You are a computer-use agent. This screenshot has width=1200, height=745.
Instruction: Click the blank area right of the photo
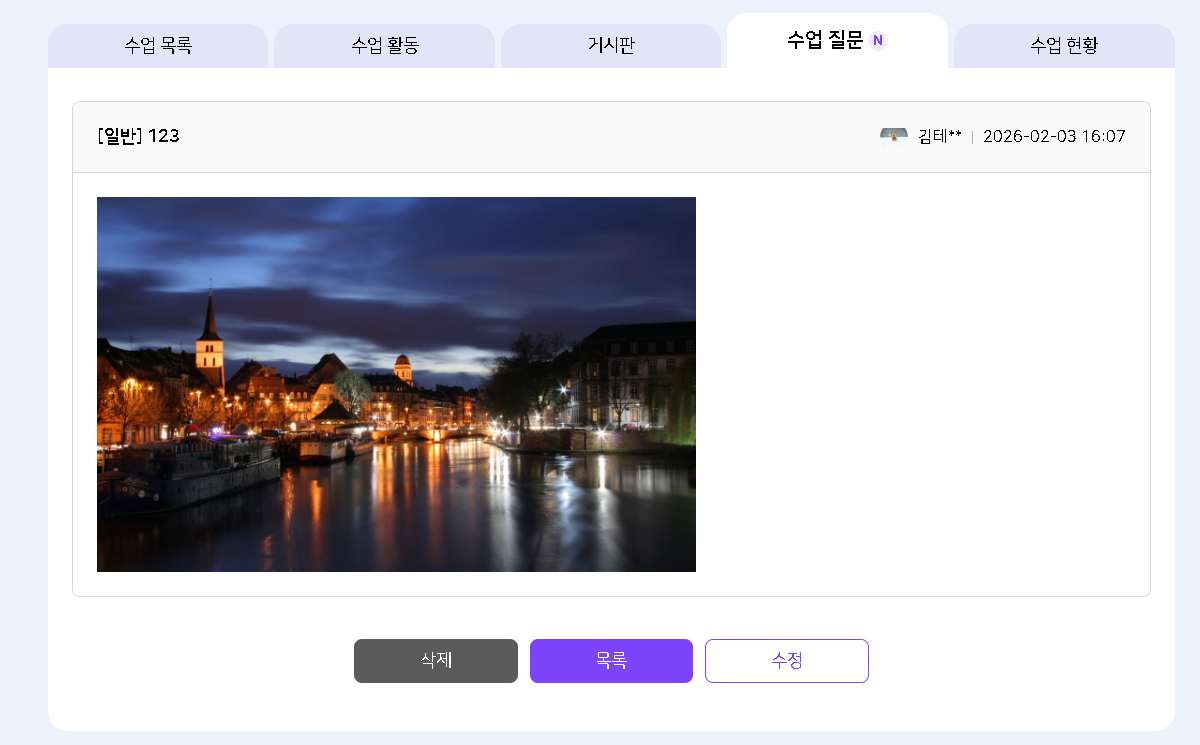click(920, 384)
